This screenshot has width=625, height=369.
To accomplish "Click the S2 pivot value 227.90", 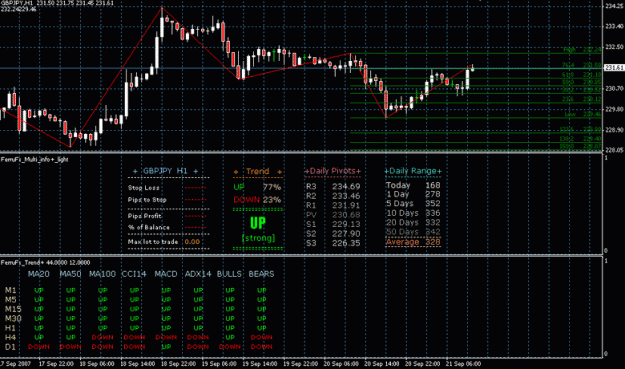I will point(346,234).
